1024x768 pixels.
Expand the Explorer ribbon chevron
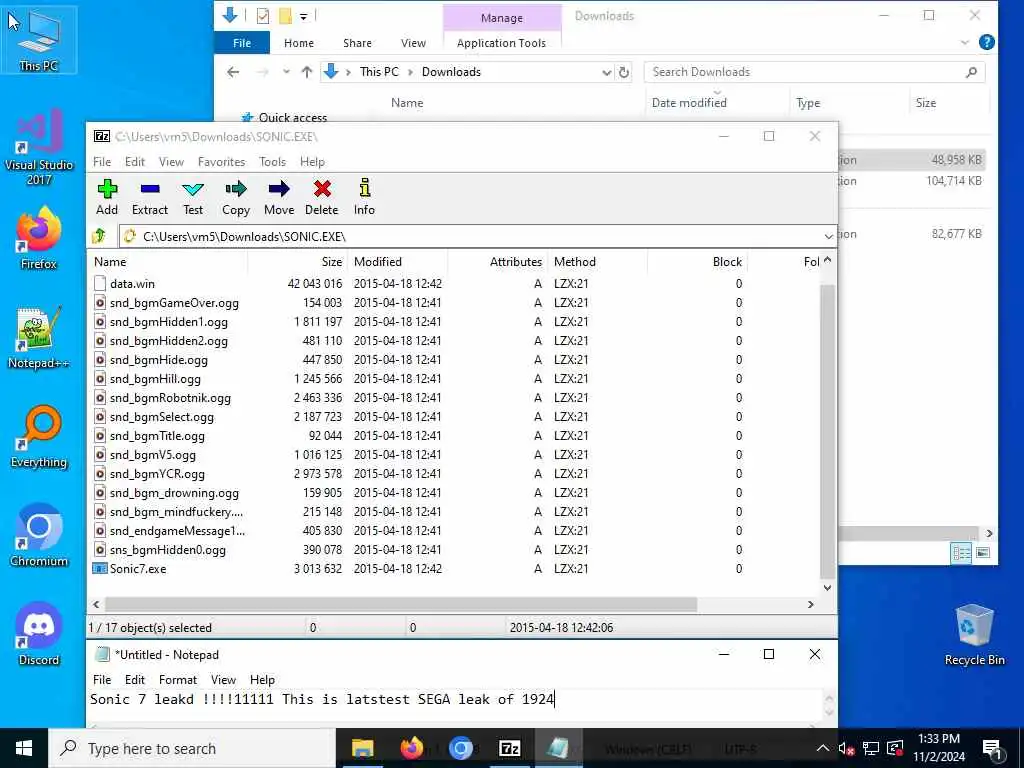coord(965,43)
